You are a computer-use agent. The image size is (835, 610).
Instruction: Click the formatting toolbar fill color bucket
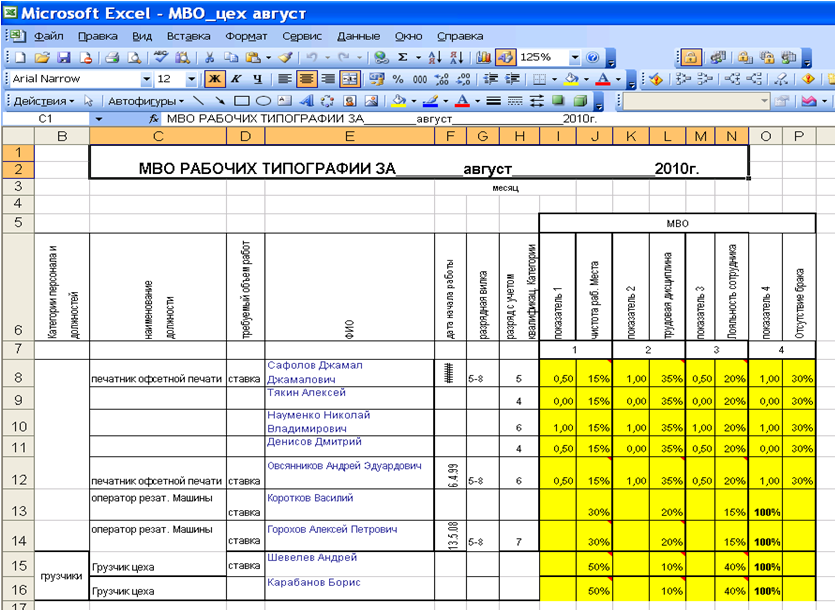[x=571, y=79]
